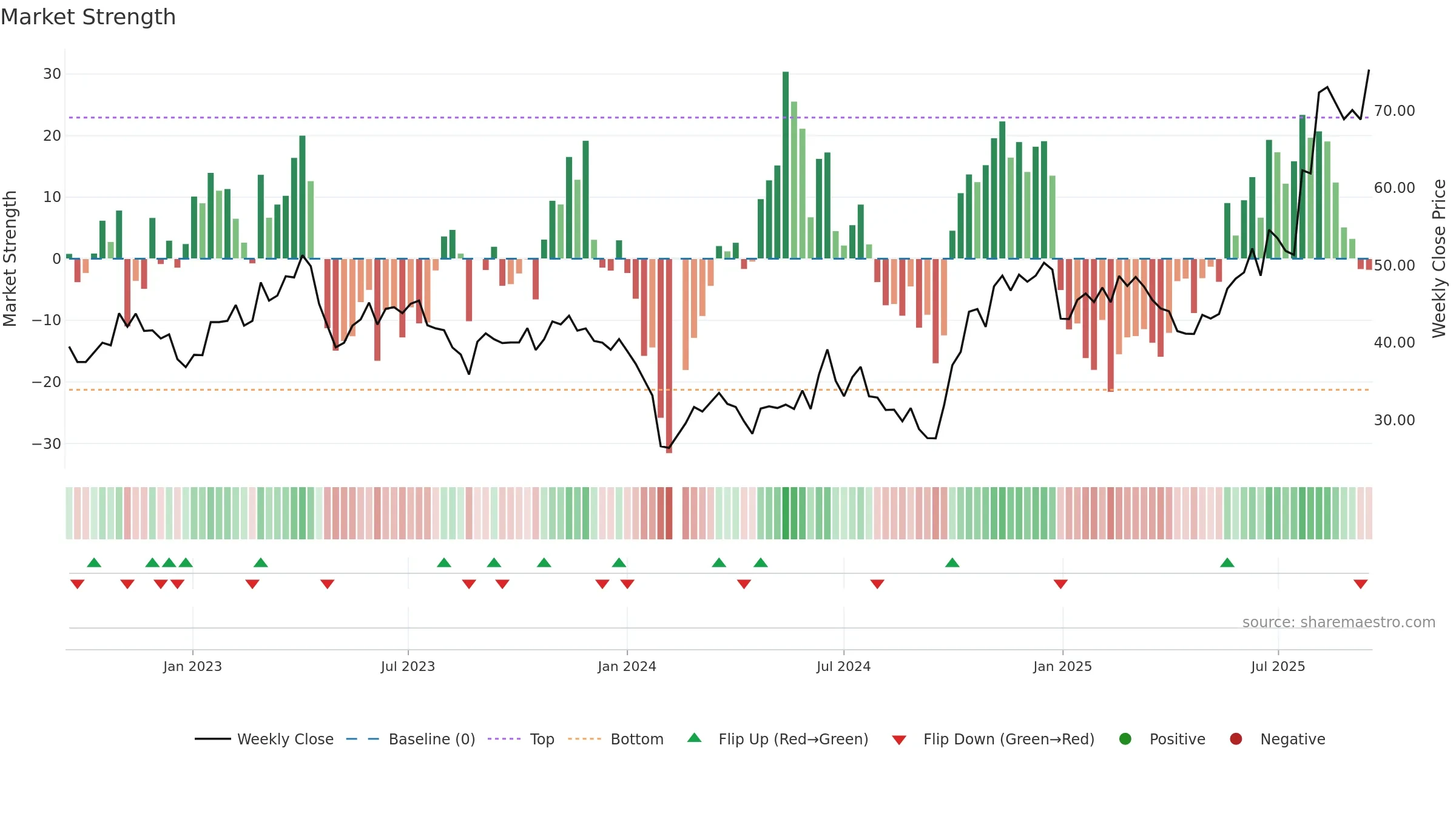
Task: Click the Jan 2023 axis tick label
Action: pos(192,666)
